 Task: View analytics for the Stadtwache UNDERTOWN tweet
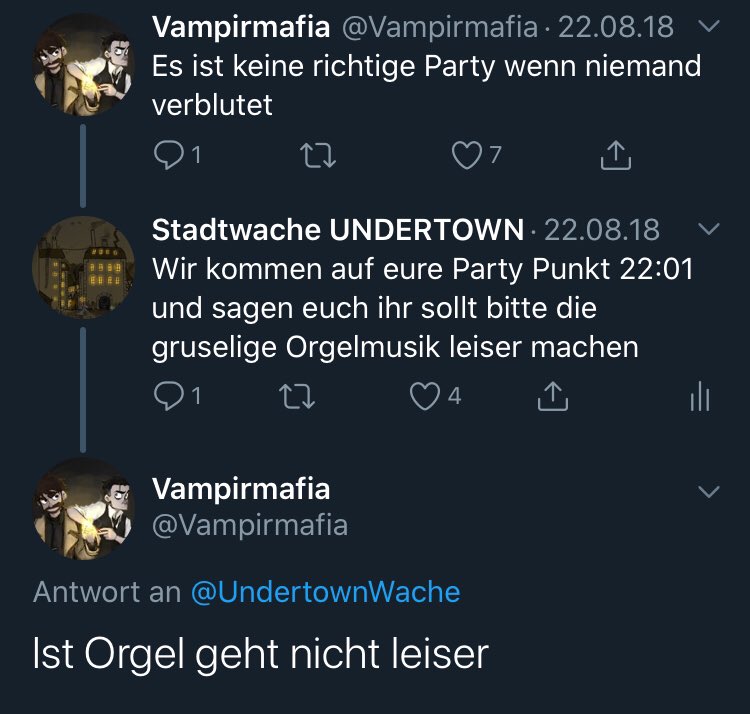699,397
